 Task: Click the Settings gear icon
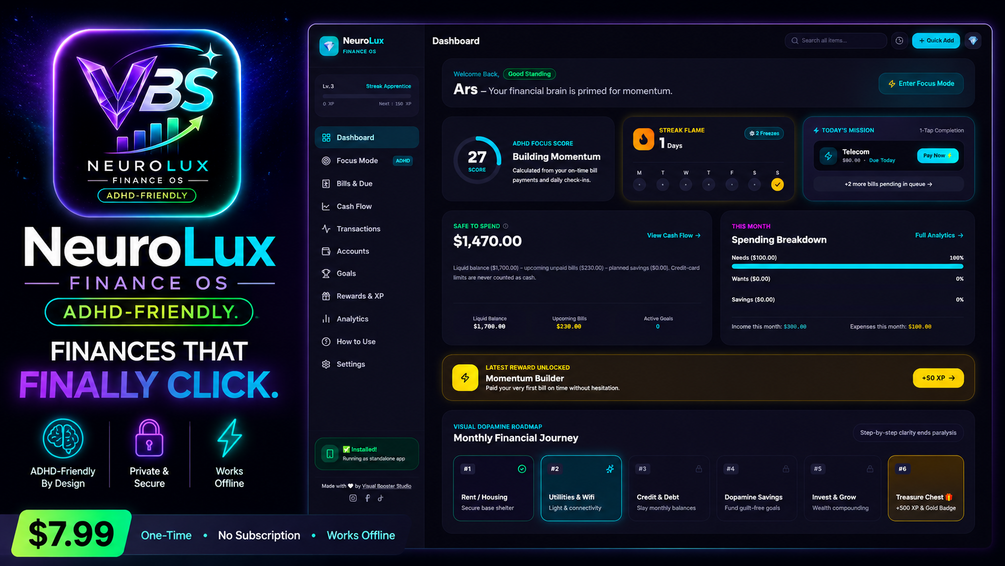click(x=326, y=364)
